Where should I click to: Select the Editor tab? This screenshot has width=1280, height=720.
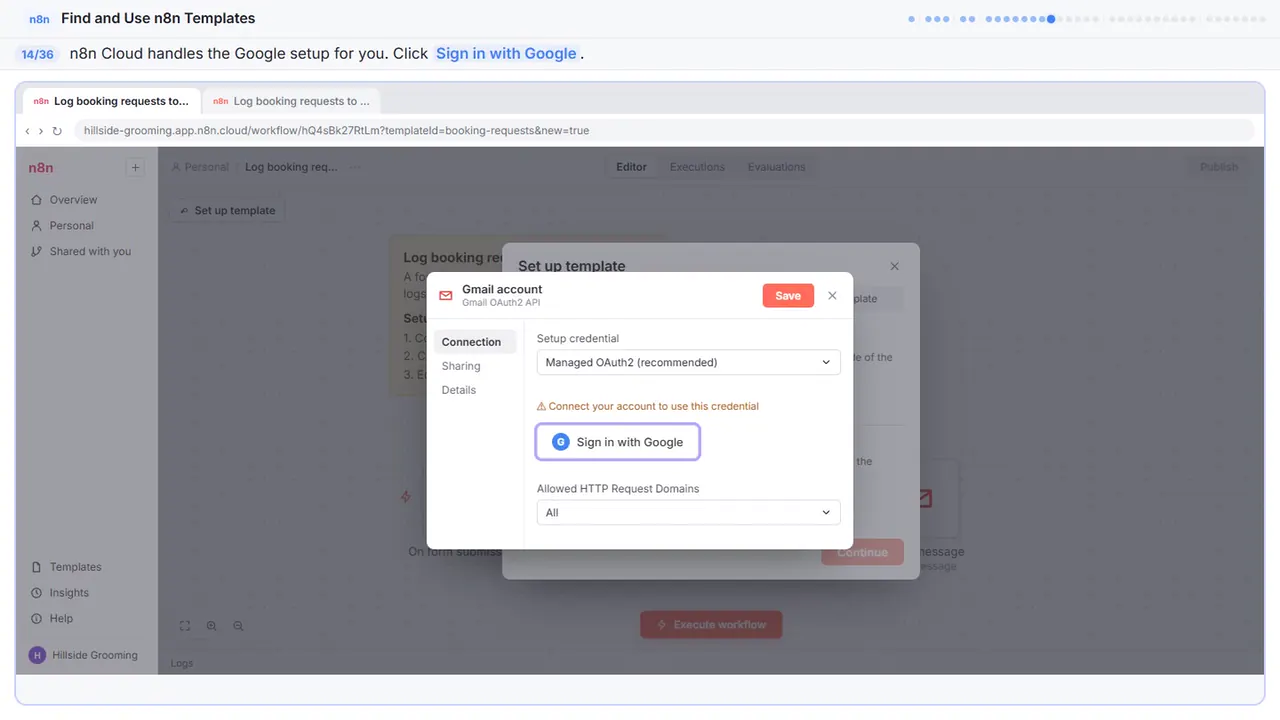[x=631, y=167]
